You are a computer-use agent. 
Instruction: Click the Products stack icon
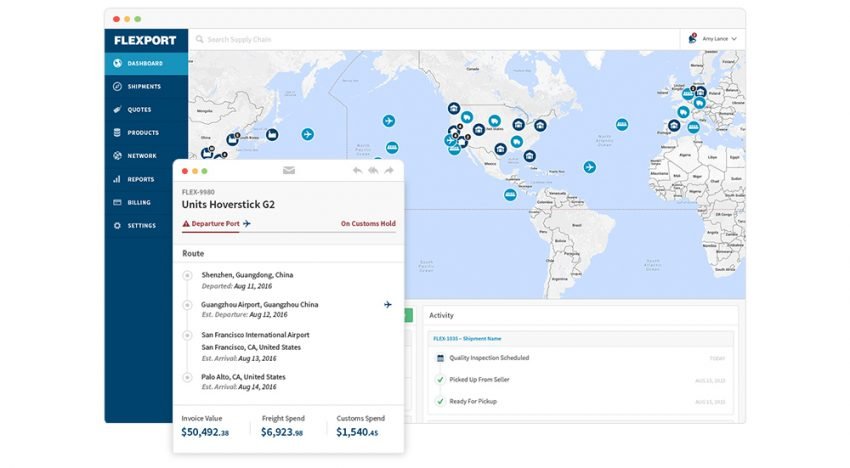click(x=117, y=132)
